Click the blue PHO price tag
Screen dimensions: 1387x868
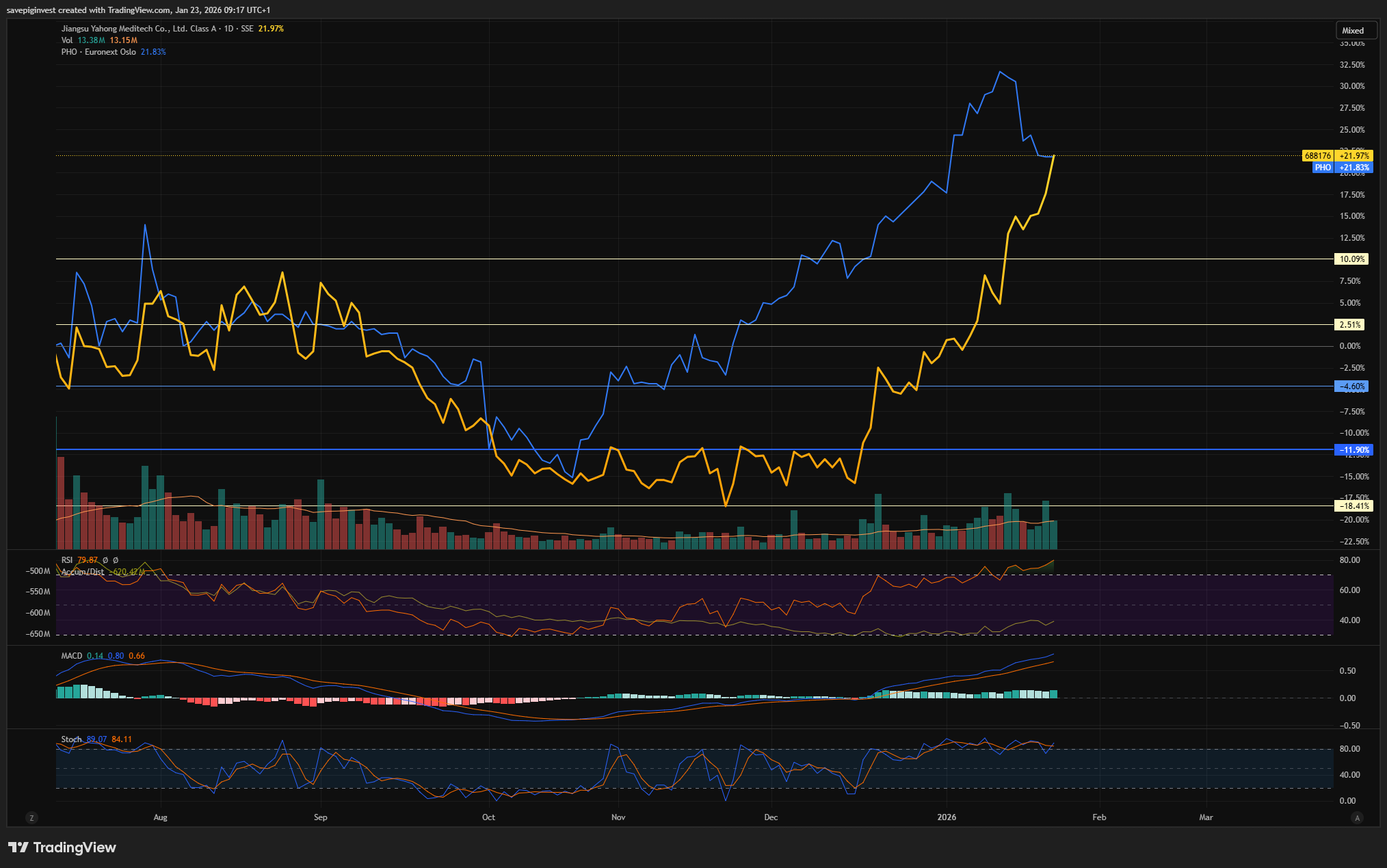pos(1323,168)
